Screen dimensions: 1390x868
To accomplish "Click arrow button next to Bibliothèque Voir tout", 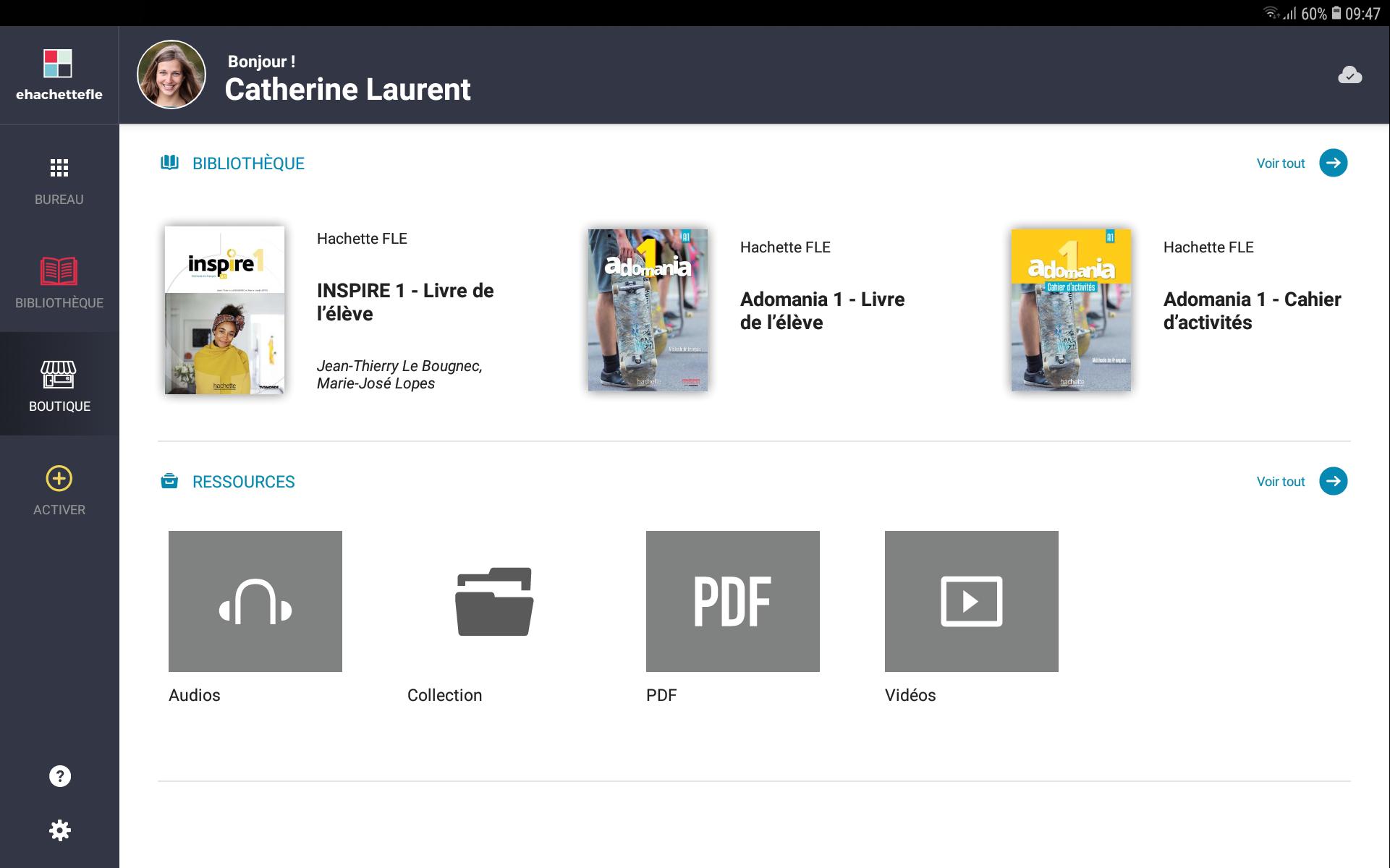I will (x=1334, y=163).
